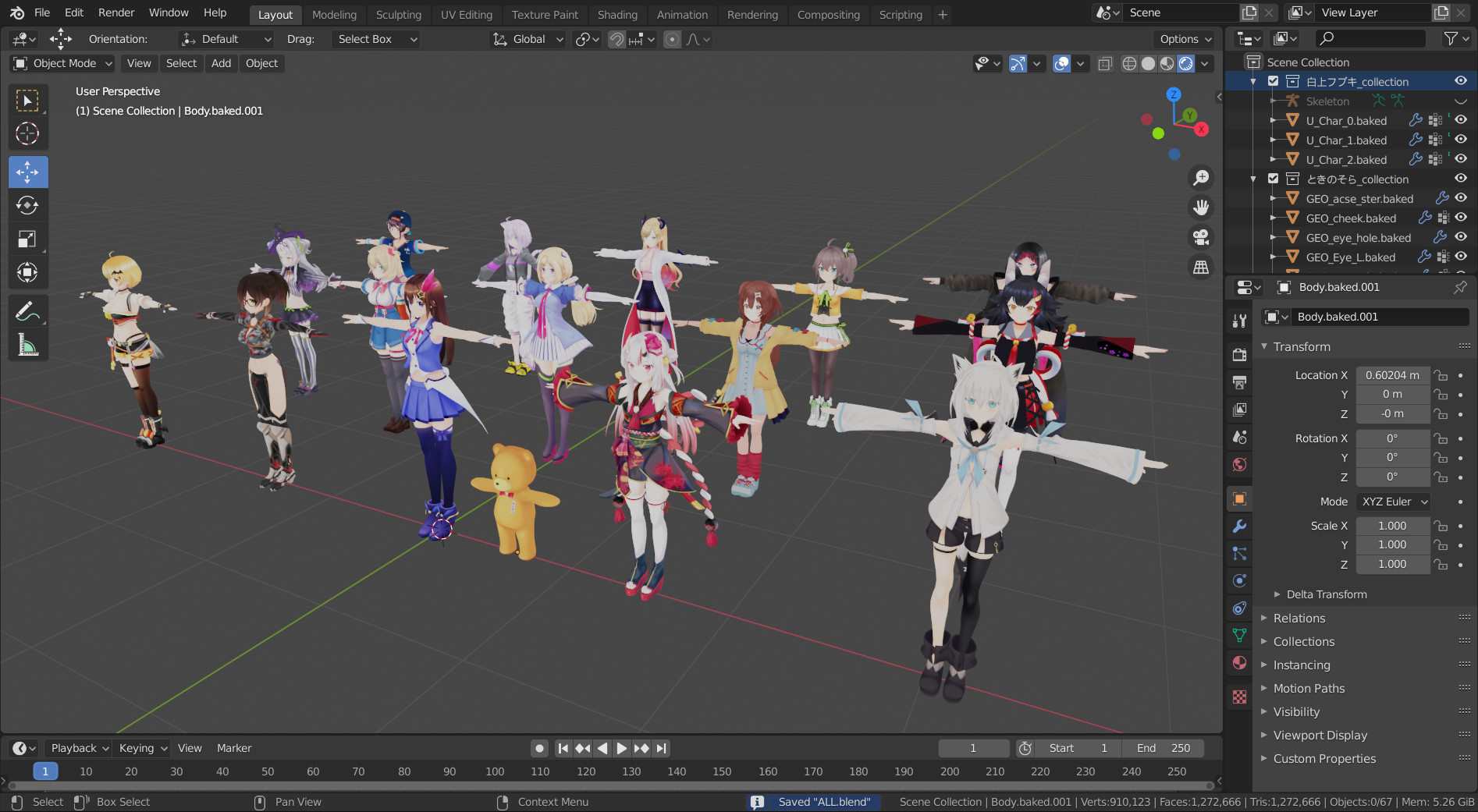The width and height of the screenshot is (1478, 812).
Task: Toggle visibility of GEO_cheek.baked
Action: click(1461, 218)
